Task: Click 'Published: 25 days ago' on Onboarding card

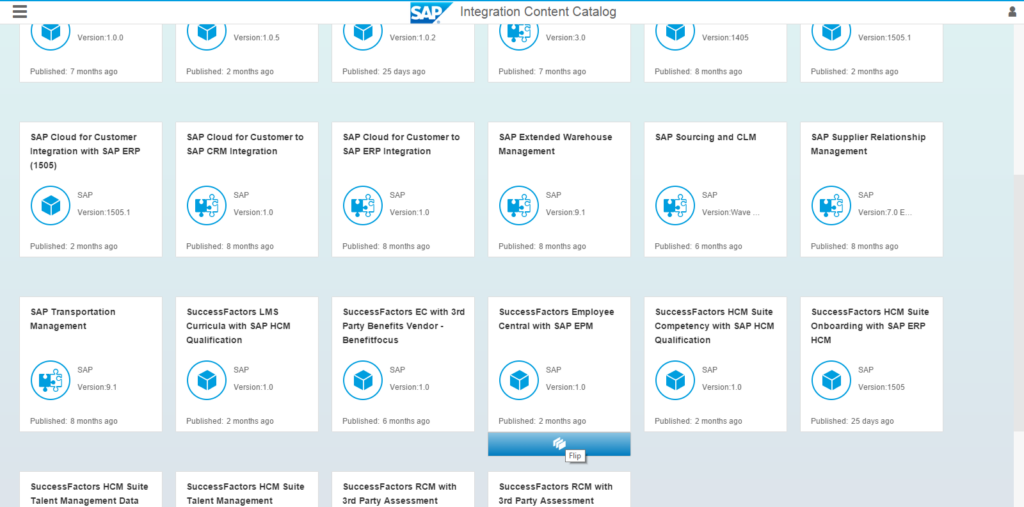Action: [x=852, y=421]
